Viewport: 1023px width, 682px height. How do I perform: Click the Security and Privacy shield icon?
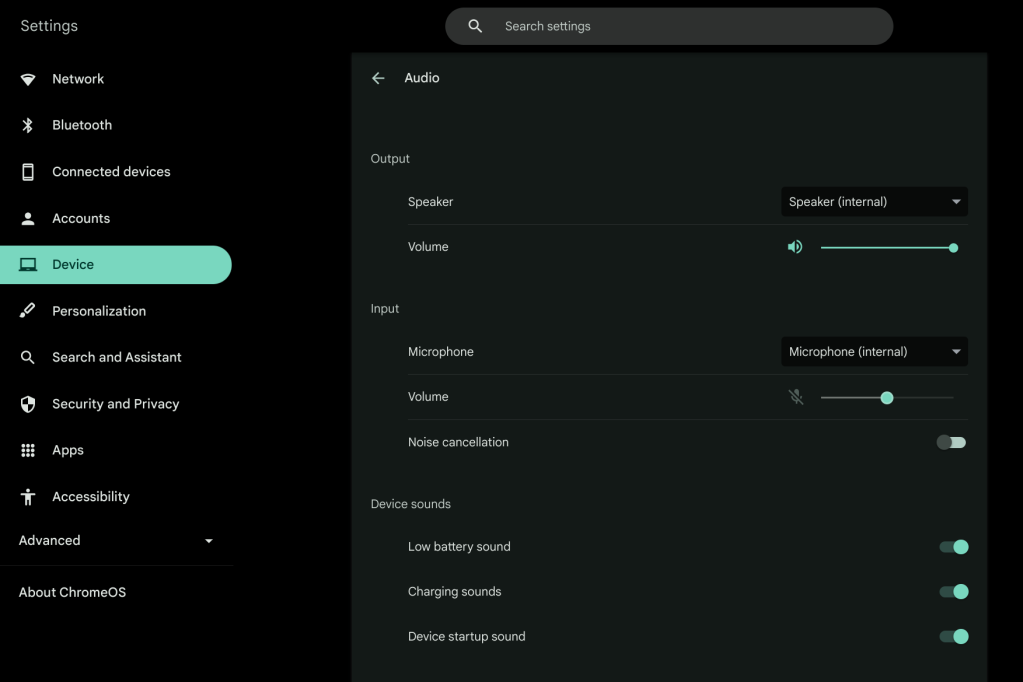[x=28, y=403]
